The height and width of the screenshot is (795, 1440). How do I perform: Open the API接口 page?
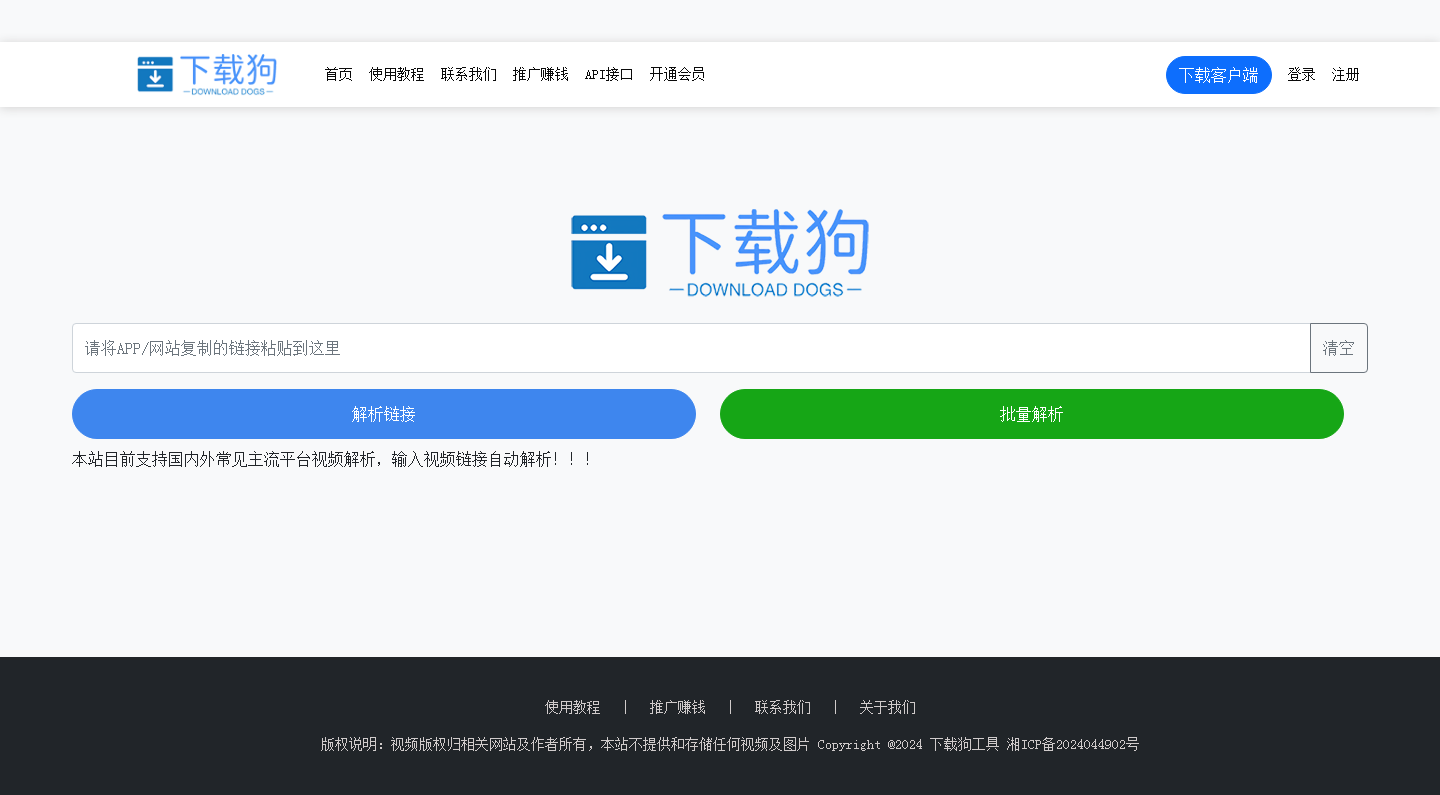pyautogui.click(x=608, y=74)
